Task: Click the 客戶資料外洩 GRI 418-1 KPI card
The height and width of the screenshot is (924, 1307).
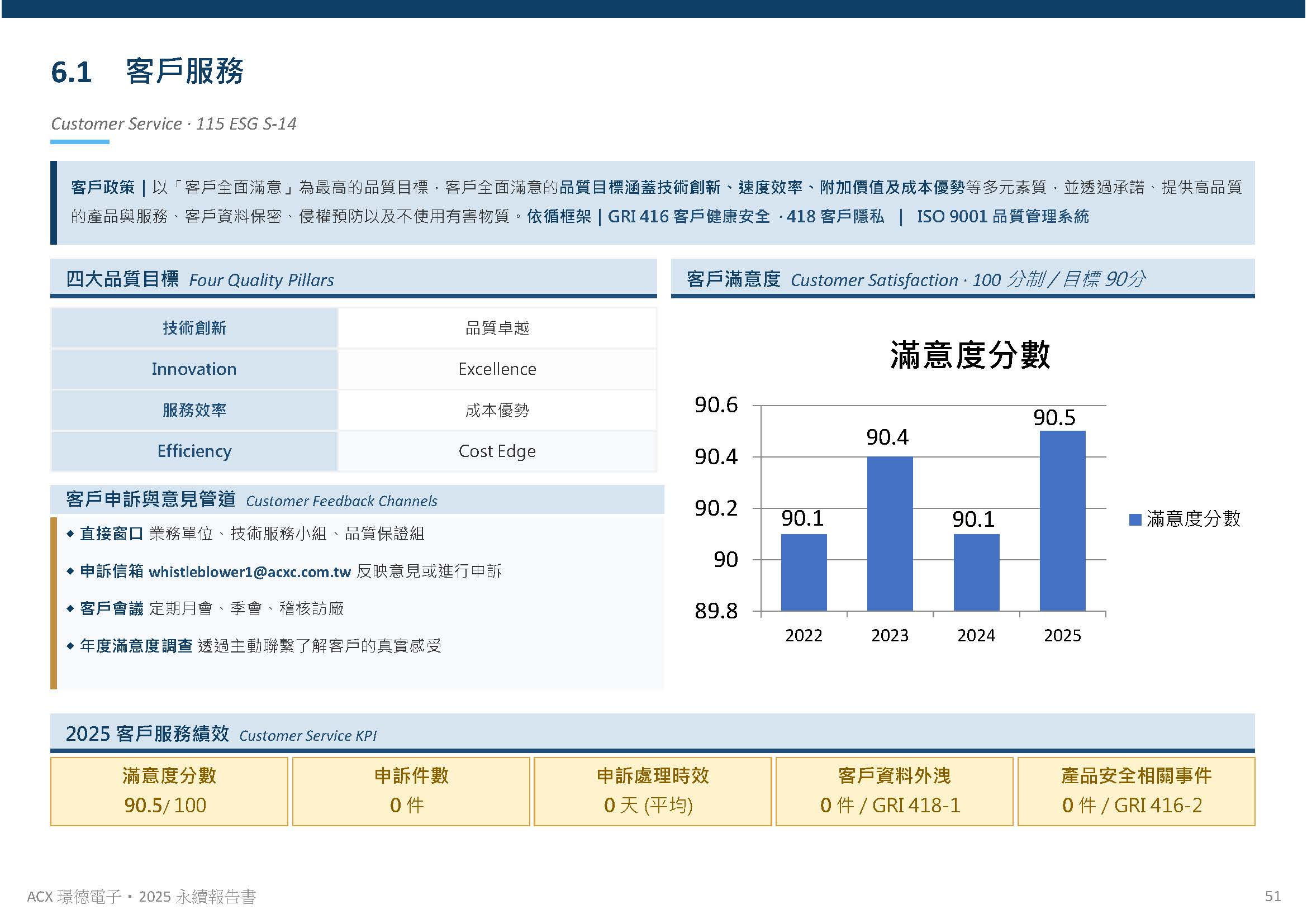Action: pos(894,791)
